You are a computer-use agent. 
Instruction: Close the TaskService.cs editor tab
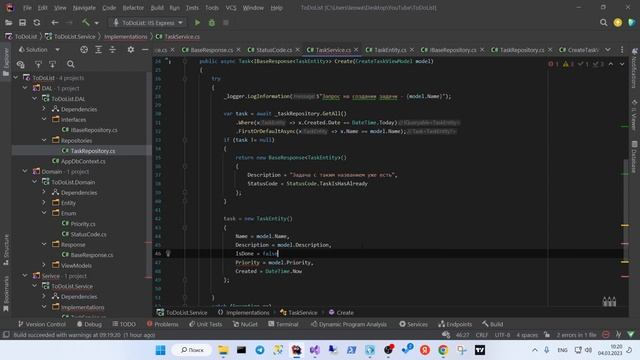click(x=356, y=50)
